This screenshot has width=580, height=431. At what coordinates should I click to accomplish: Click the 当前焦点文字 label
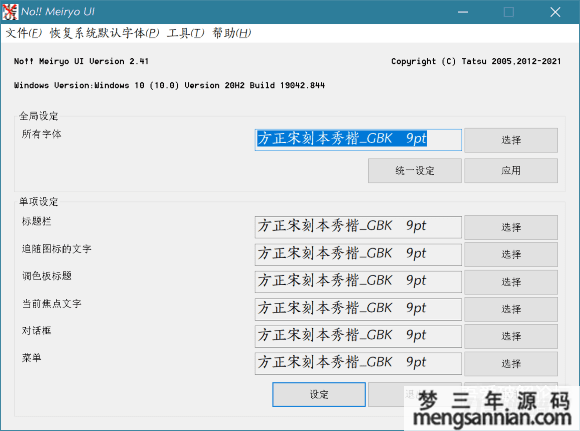(51, 303)
